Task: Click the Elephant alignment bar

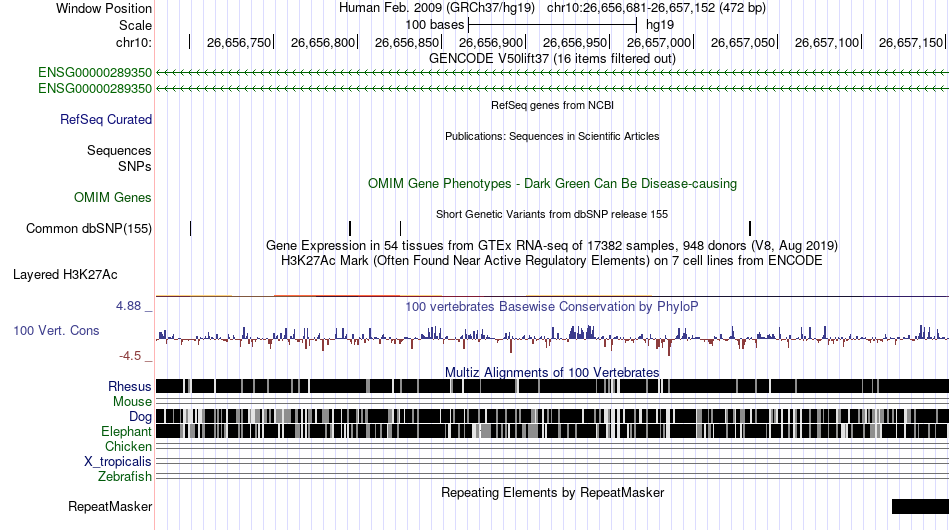Action: coord(552,431)
